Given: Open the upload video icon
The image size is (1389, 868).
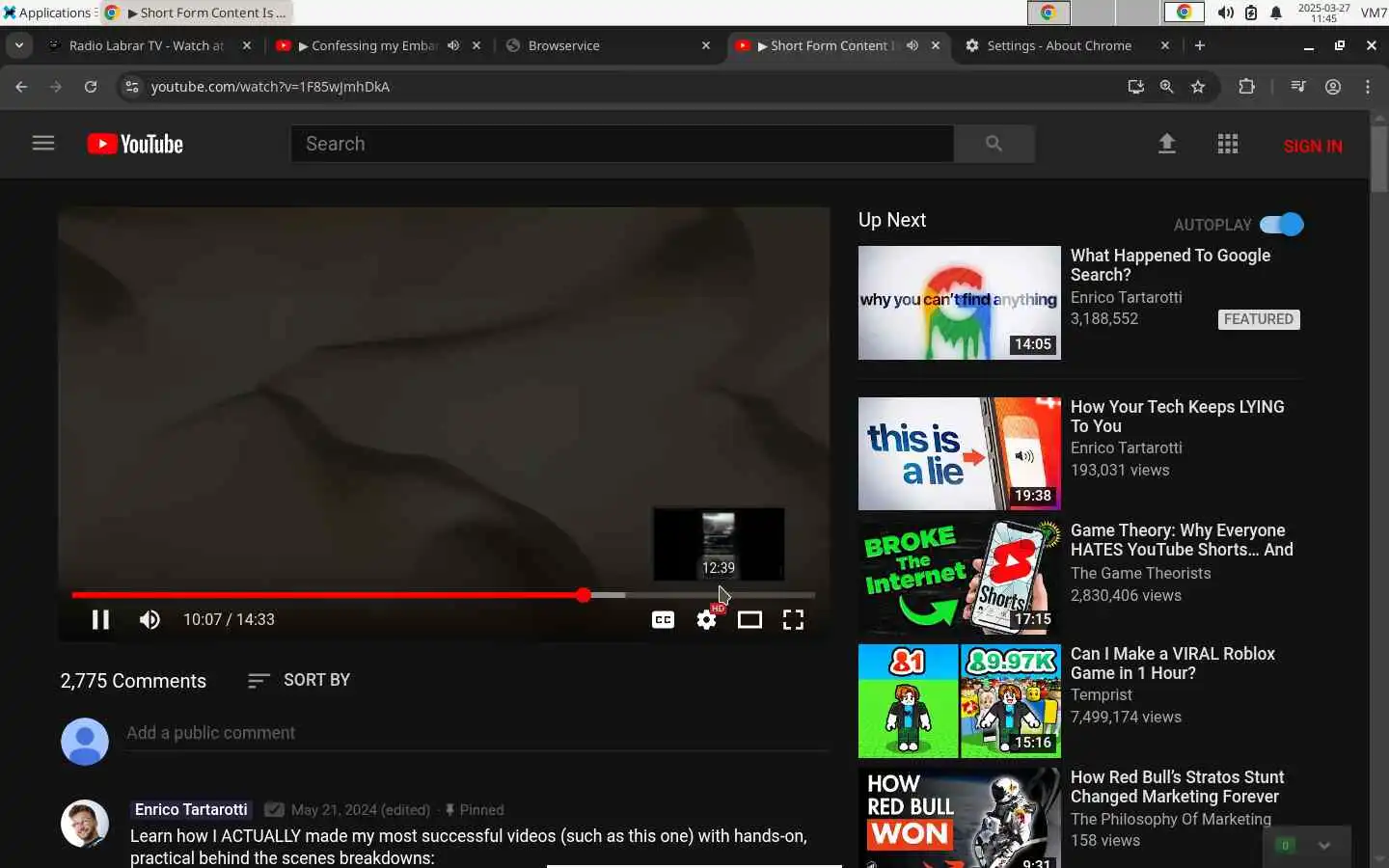Looking at the screenshot, I should pyautogui.click(x=1166, y=144).
